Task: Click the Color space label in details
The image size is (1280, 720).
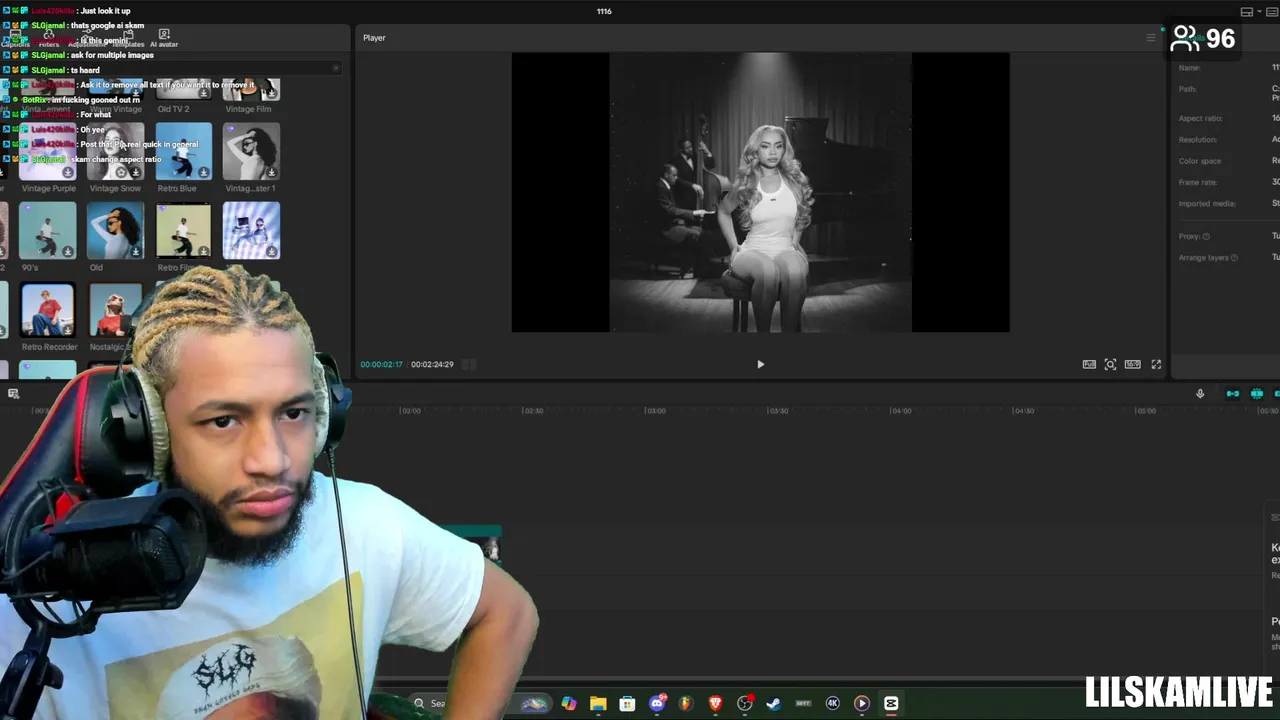Action: (1199, 161)
